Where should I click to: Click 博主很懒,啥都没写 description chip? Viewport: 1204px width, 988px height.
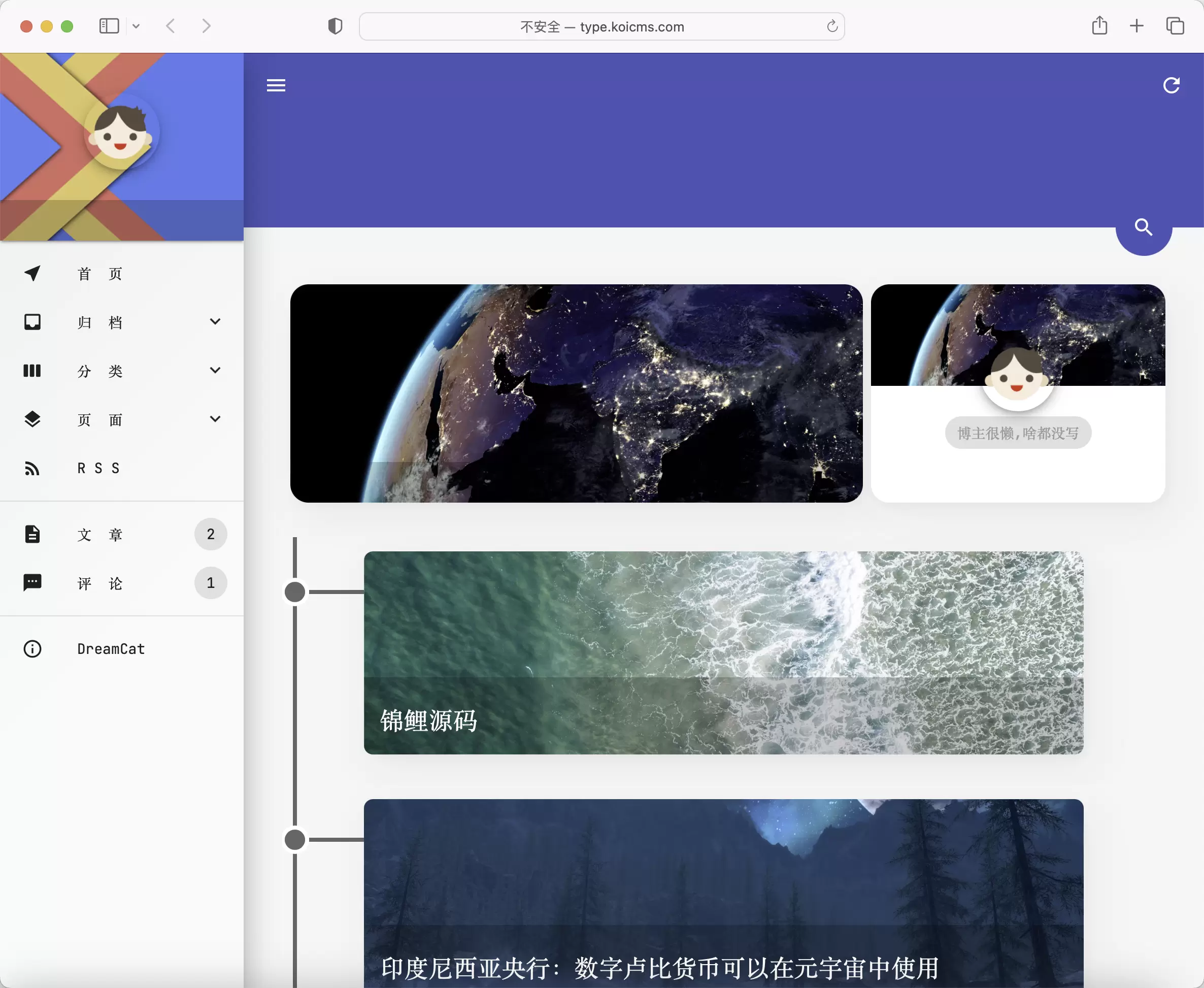[1018, 433]
